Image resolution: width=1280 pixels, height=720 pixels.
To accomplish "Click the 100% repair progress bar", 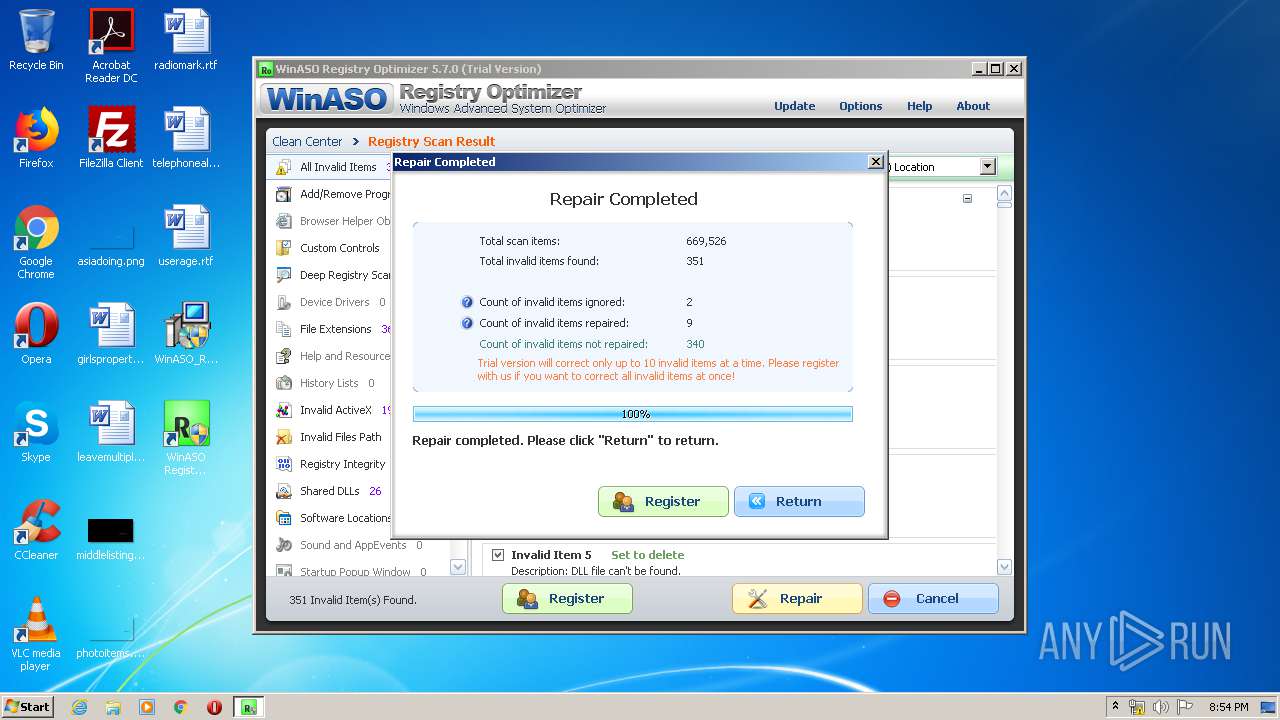I will [x=633, y=414].
